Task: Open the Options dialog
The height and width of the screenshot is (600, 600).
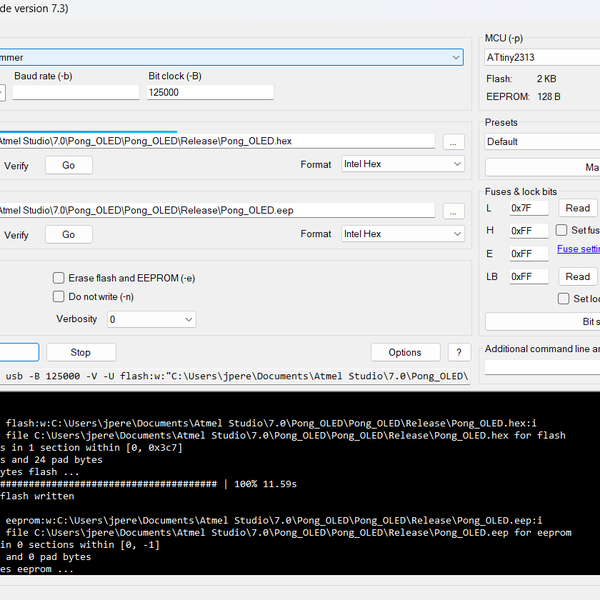Action: (405, 352)
